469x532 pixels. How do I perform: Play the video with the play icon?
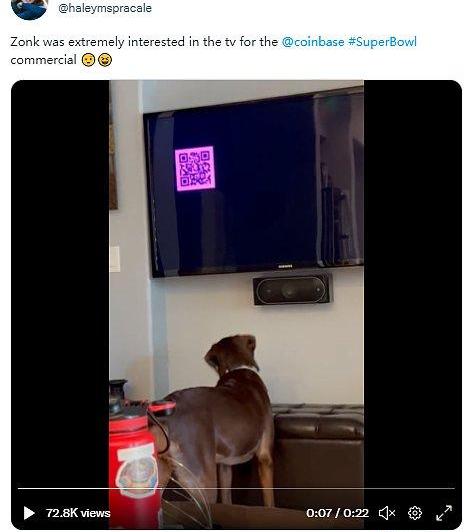coord(29,513)
